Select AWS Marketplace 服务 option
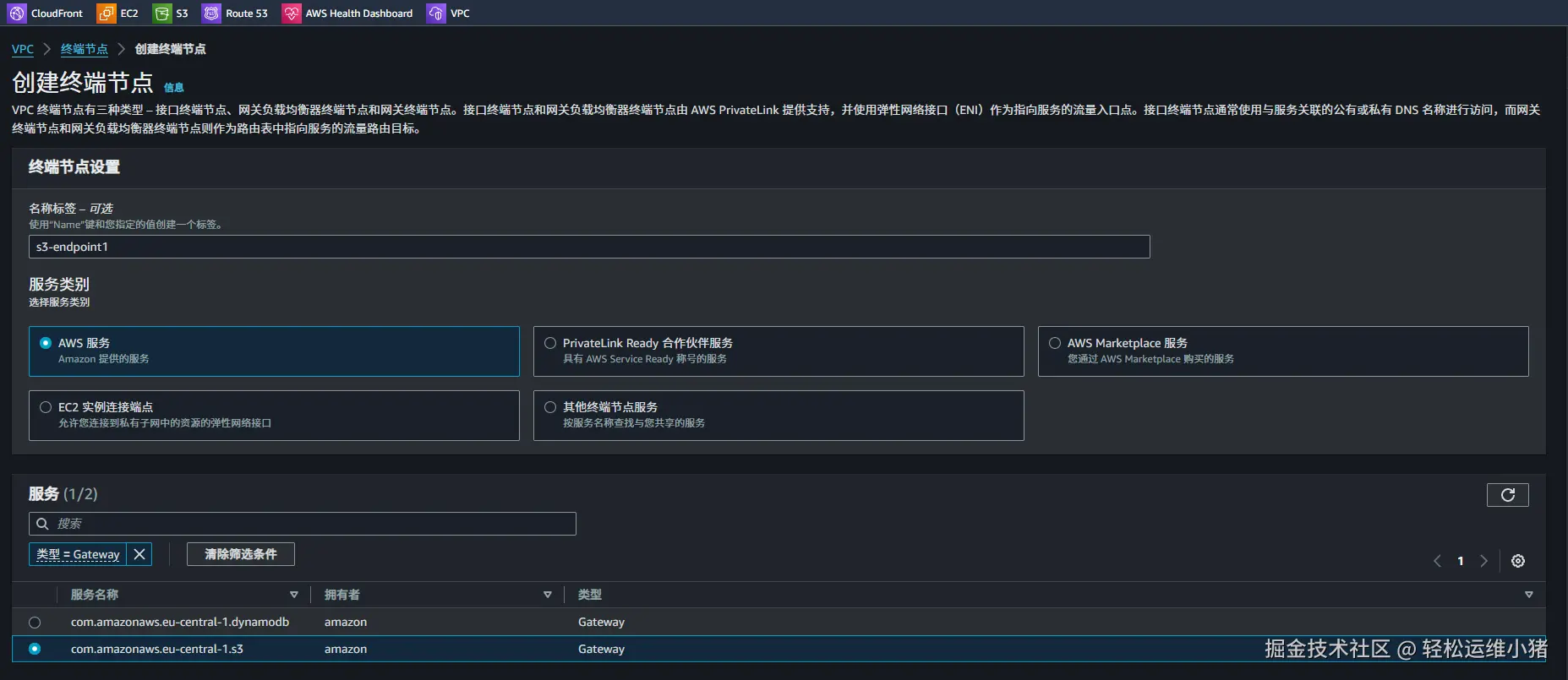 (1283, 351)
